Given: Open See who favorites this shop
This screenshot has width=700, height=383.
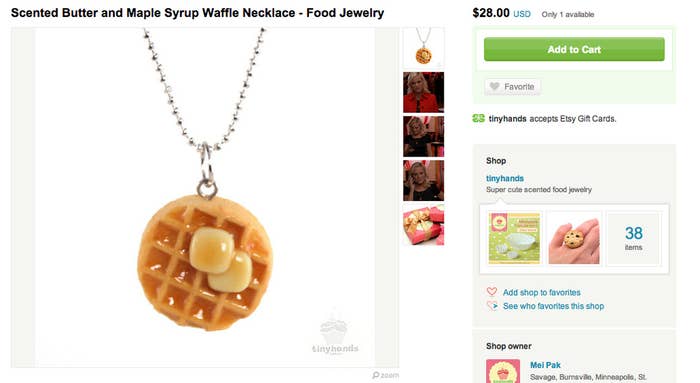Looking at the screenshot, I should (x=553, y=306).
